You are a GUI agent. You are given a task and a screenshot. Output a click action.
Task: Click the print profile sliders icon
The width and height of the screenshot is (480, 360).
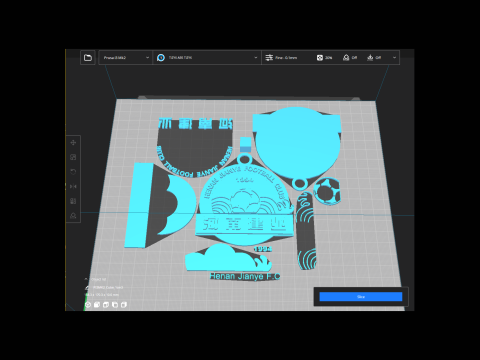pos(269,58)
